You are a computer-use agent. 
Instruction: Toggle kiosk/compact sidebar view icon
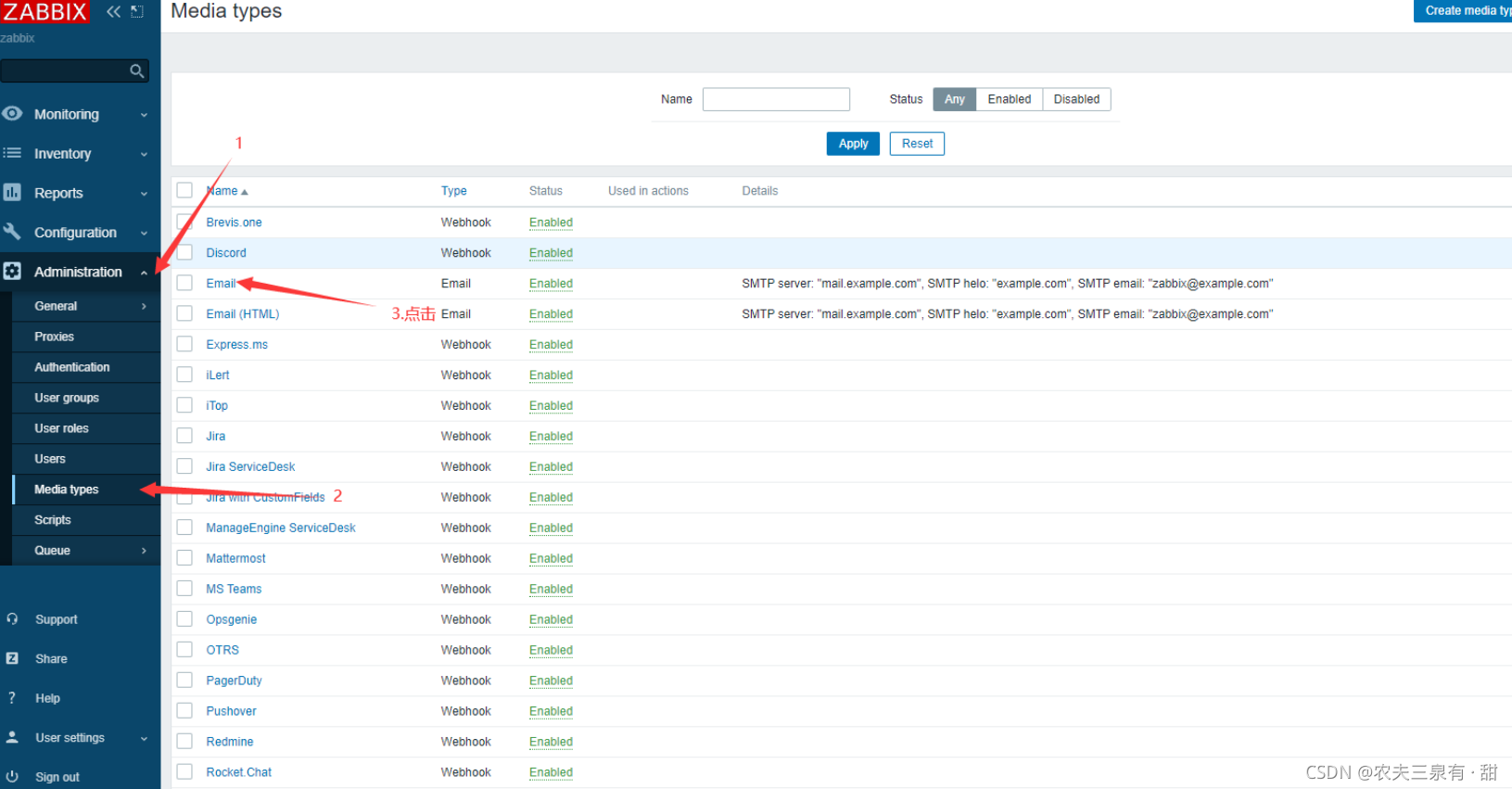point(137,12)
